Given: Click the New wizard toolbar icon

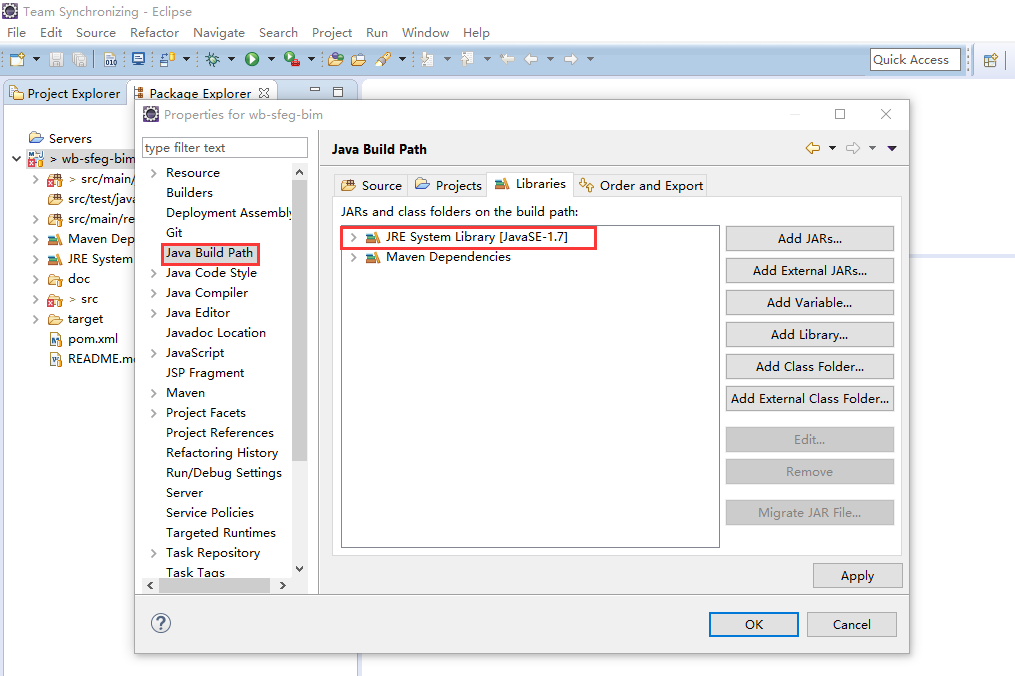Looking at the screenshot, I should 17,60.
